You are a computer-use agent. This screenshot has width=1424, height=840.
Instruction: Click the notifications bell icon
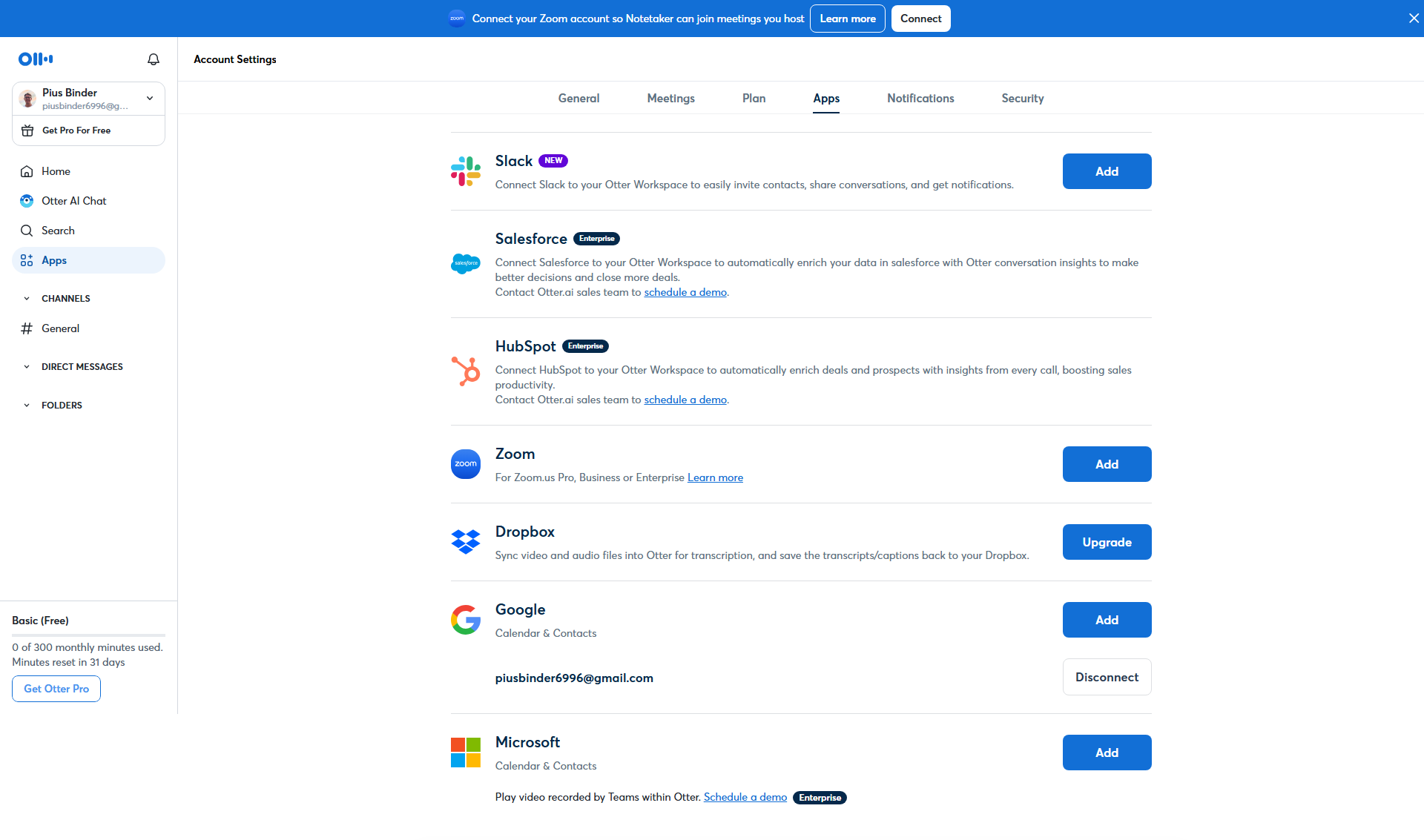click(154, 59)
